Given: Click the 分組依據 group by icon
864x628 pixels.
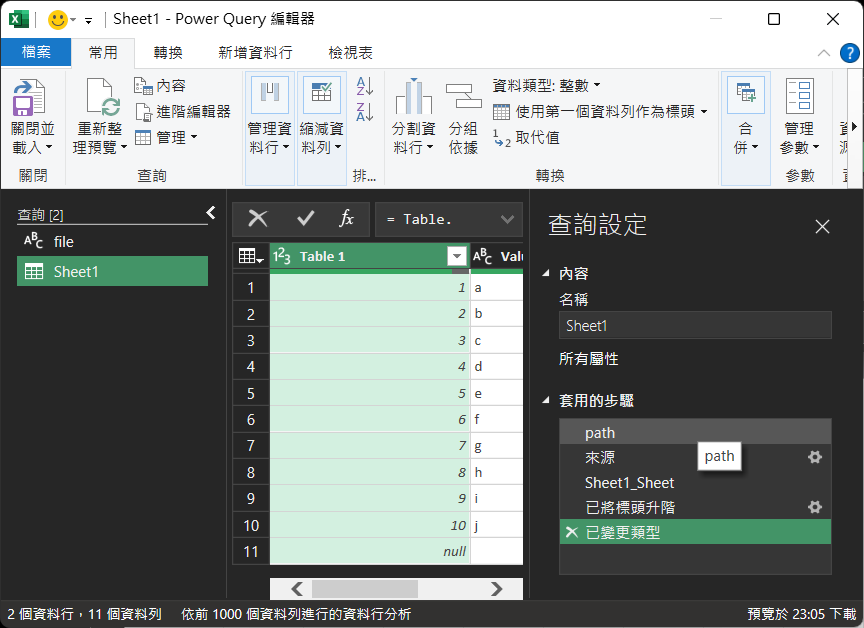Looking at the screenshot, I should tap(463, 100).
